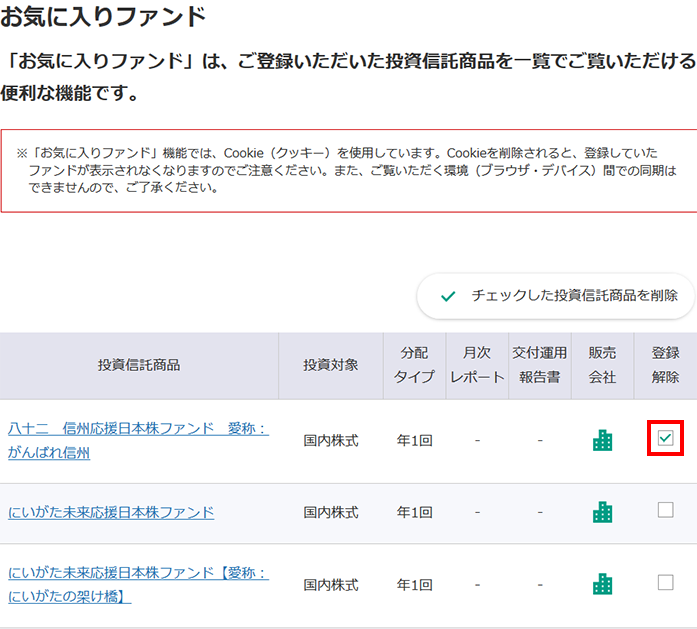The image size is (697, 629).
Task: Tick 登録解除 checkbox for にいがたの架け橋 fund
Action: 665,582
